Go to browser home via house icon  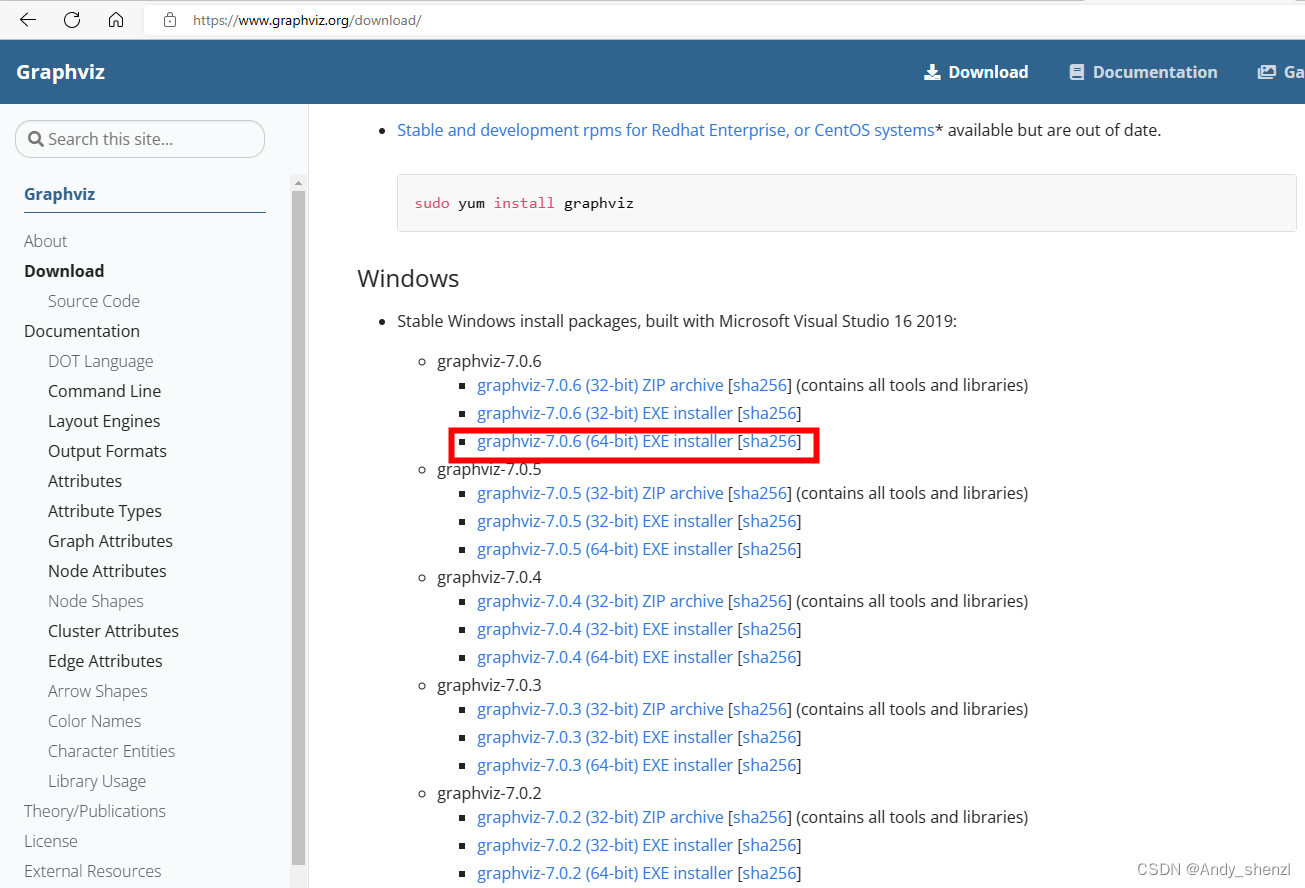pyautogui.click(x=116, y=19)
